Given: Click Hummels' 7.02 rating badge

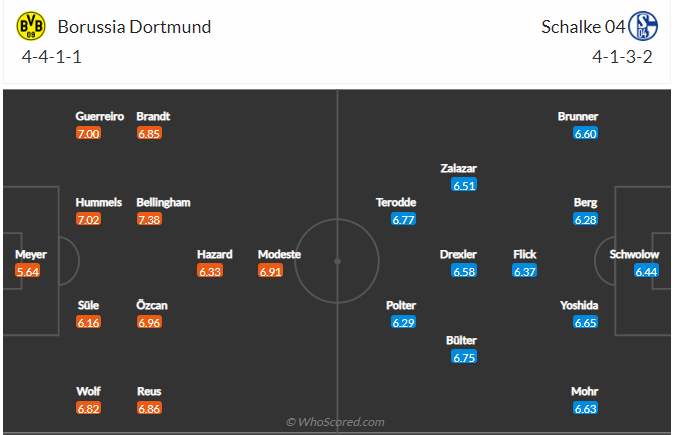Looking at the screenshot, I should pos(88,219).
